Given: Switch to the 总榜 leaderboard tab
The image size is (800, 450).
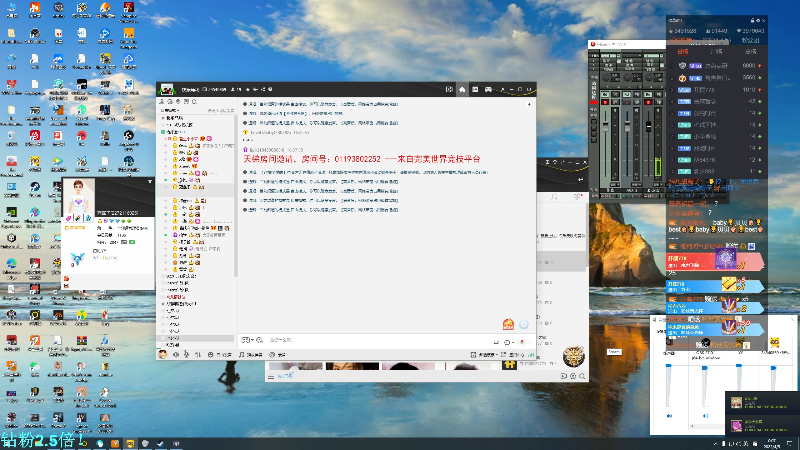Looking at the screenshot, I should coord(750,52).
